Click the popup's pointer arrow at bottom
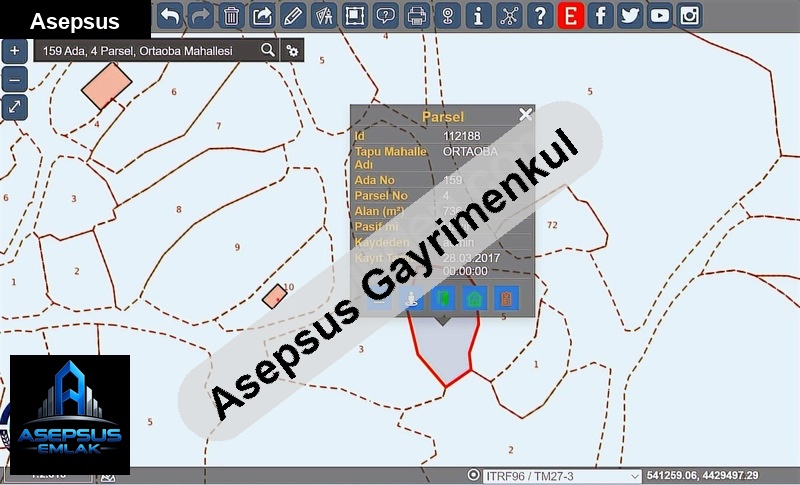Viewport: 800px width, 485px height. tap(442, 320)
